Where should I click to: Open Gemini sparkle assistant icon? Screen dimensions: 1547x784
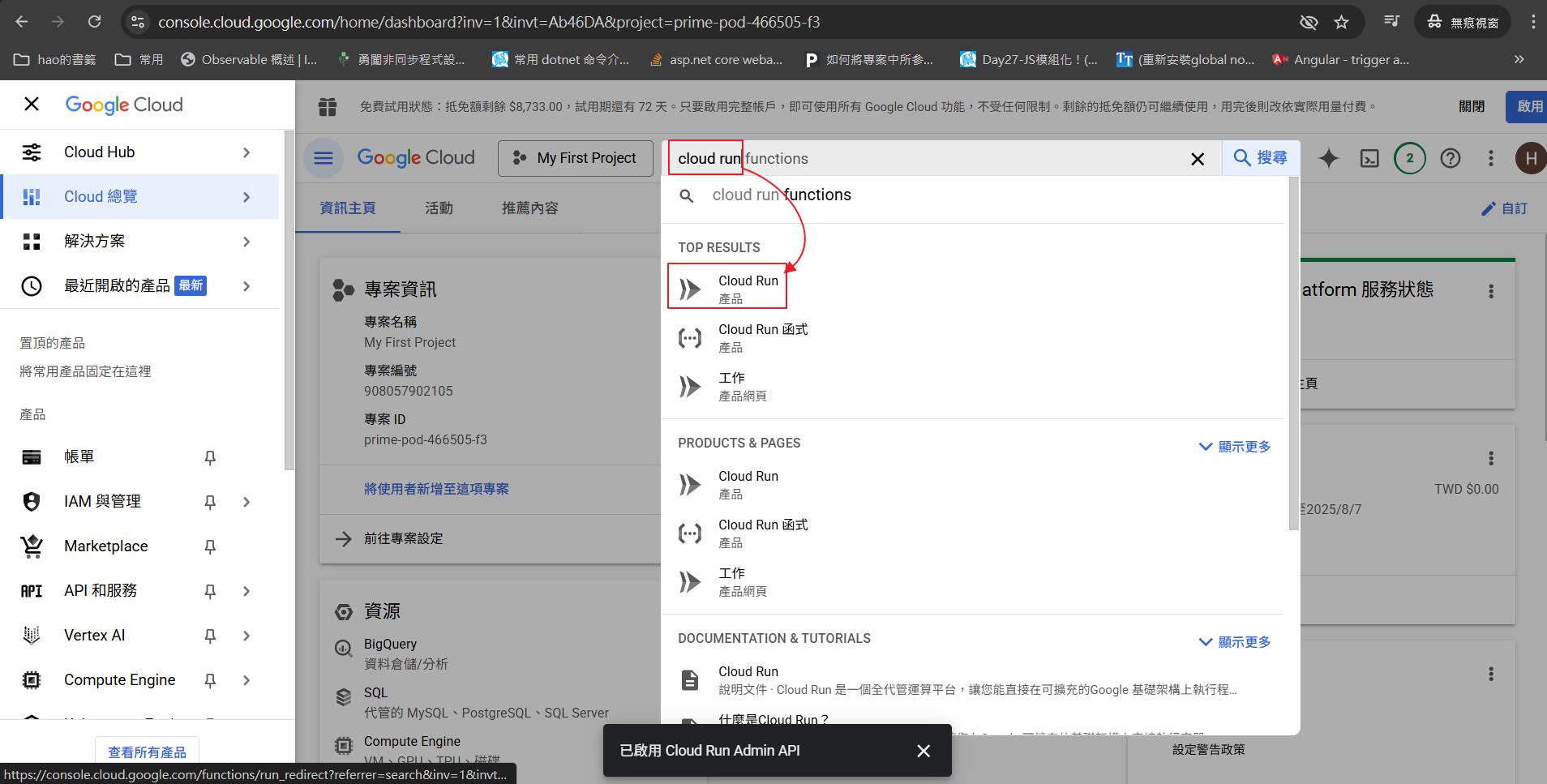coord(1328,158)
